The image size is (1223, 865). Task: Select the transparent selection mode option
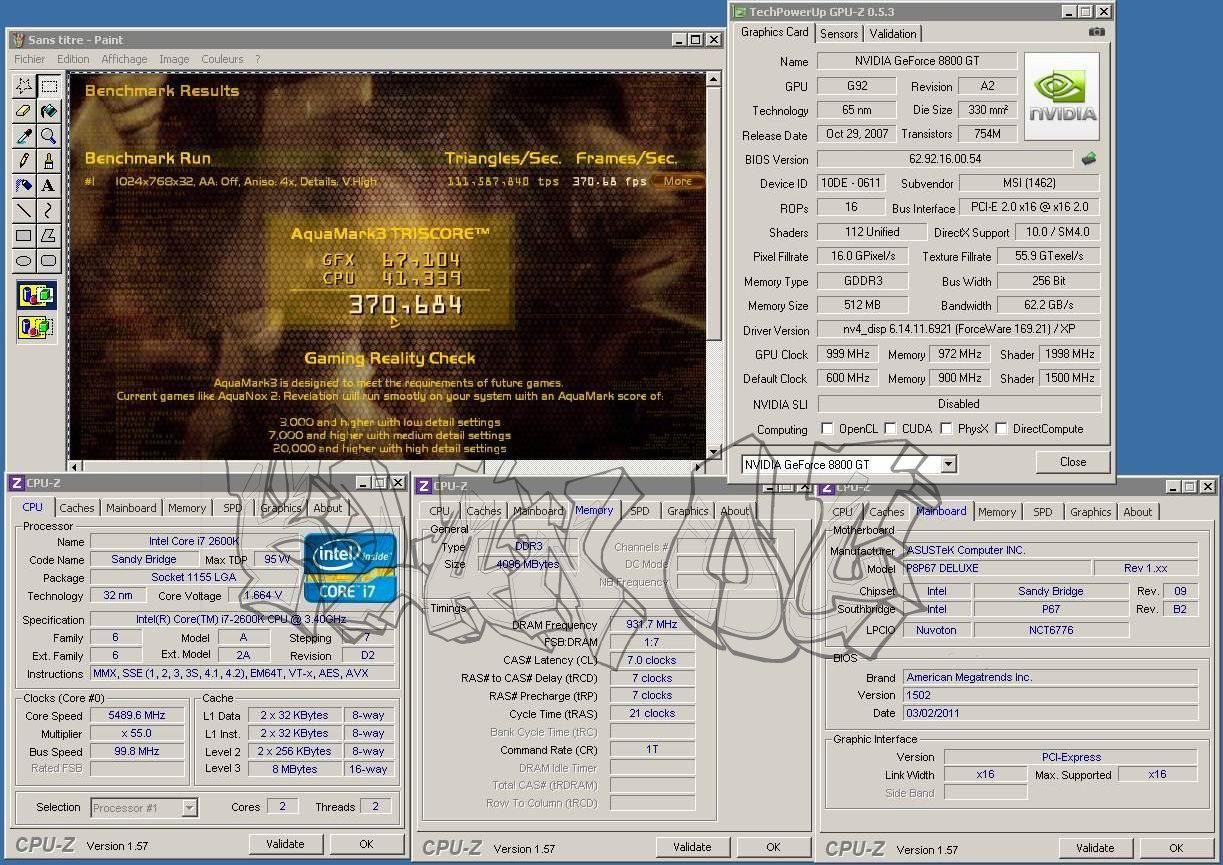[x=37, y=327]
